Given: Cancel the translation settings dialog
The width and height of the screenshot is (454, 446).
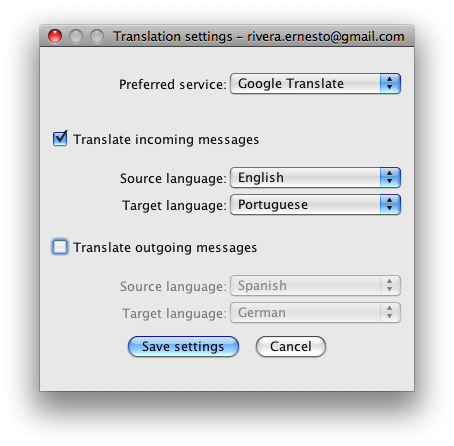Looking at the screenshot, I should 291,346.
